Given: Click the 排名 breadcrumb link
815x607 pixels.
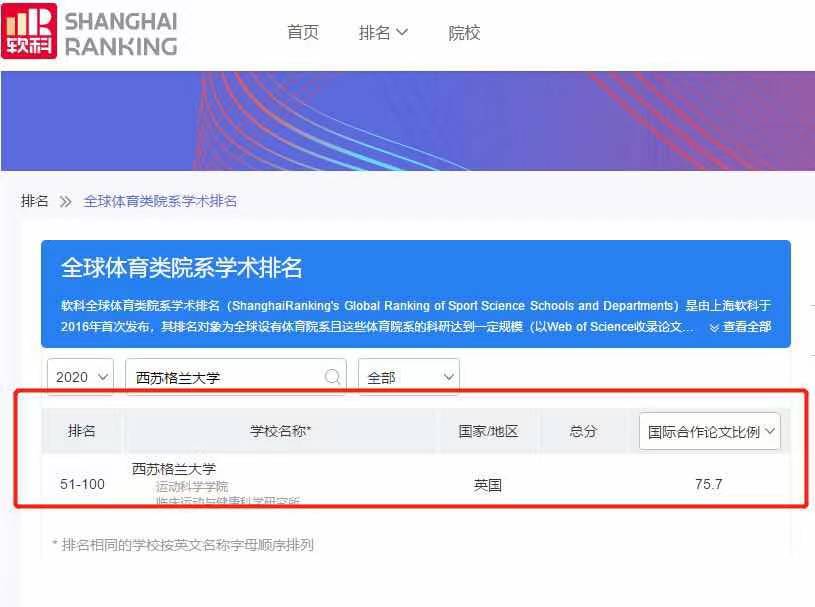Looking at the screenshot, I should coord(35,201).
